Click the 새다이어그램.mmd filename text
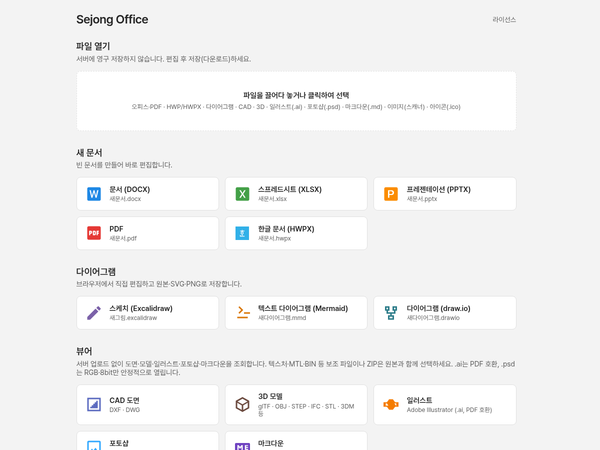Screen dimensions: 600x450 [282, 318]
